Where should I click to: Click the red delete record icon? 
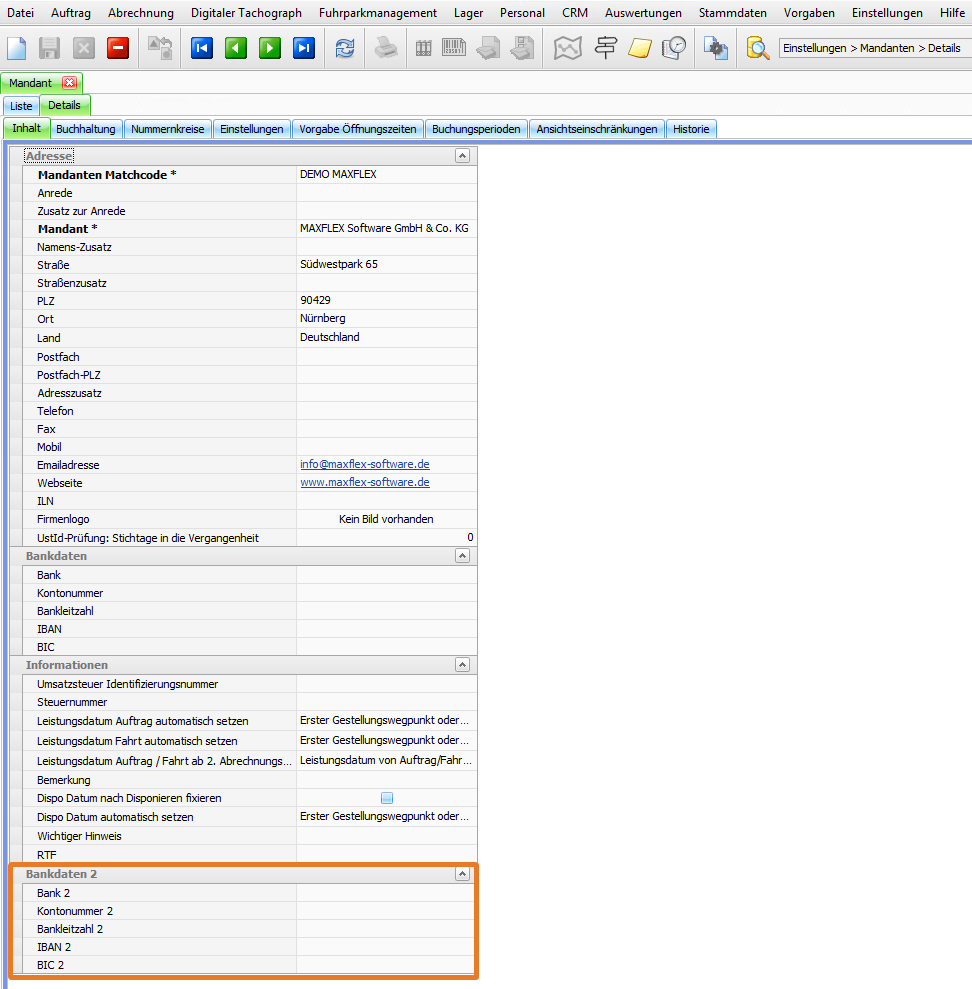(118, 48)
